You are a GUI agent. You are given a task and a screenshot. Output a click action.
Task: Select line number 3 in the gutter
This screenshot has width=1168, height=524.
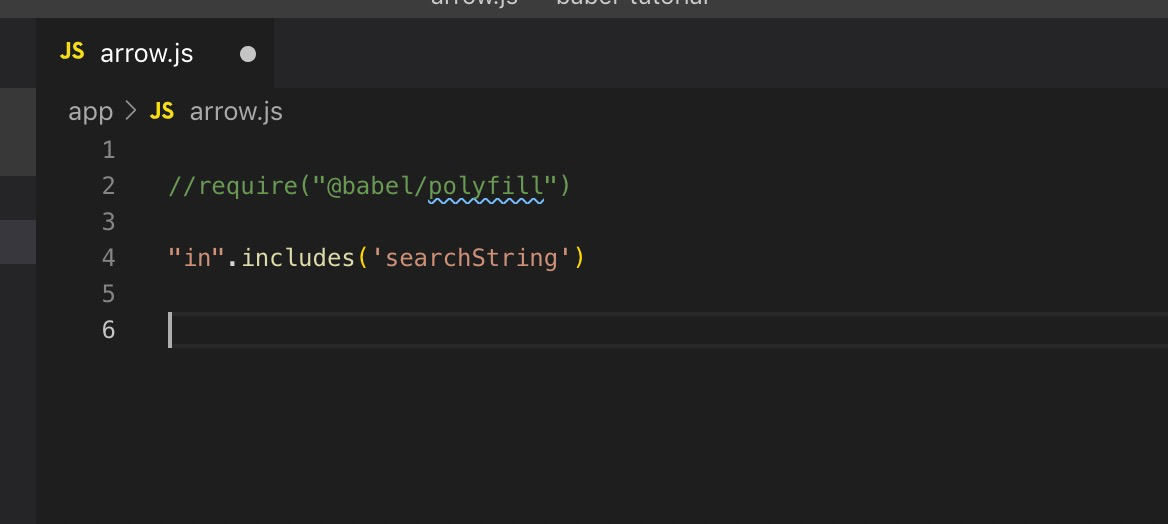pyautogui.click(x=108, y=221)
